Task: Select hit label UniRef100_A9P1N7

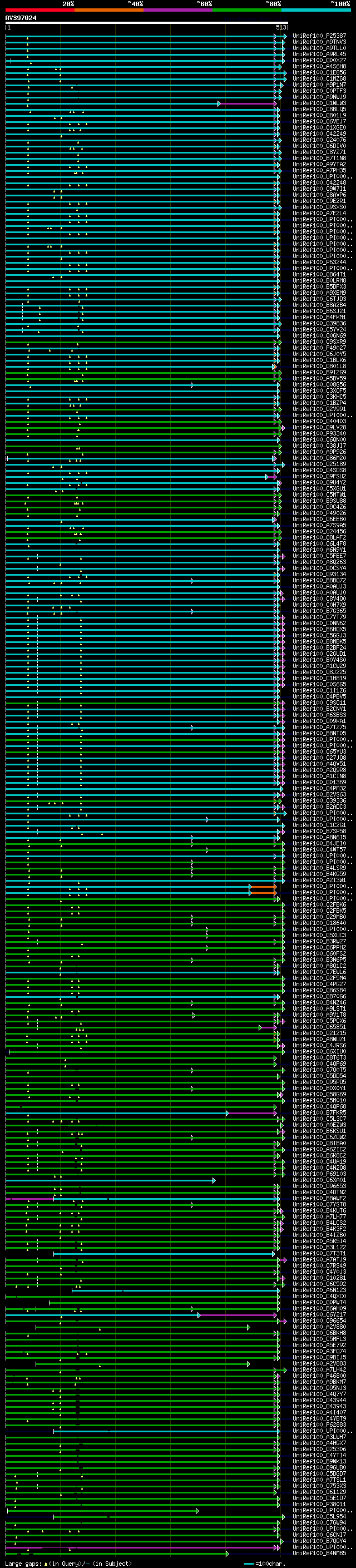Action: point(319,85)
